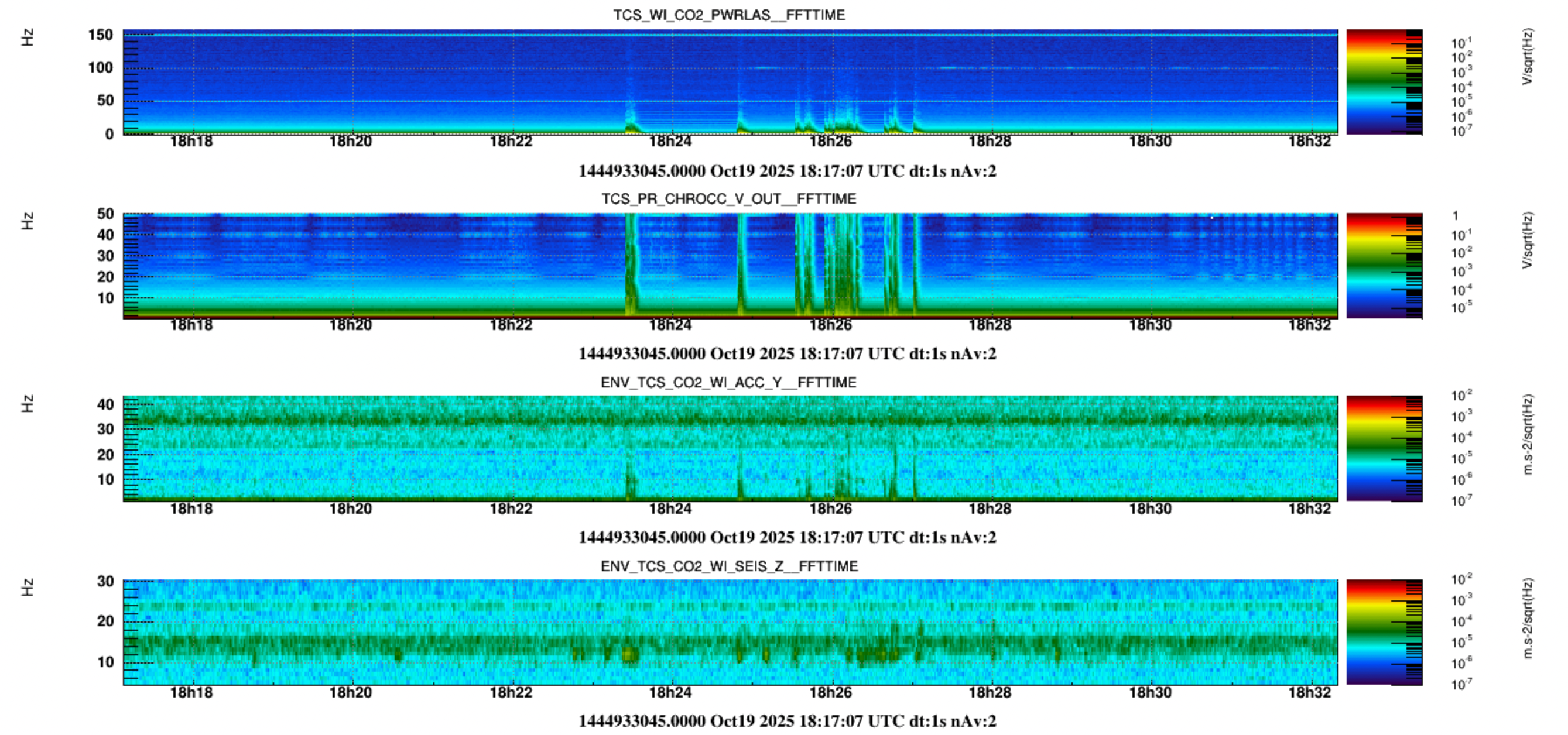
Task: Click the 150 Hz axis label on the top plot
Action: tap(101, 35)
